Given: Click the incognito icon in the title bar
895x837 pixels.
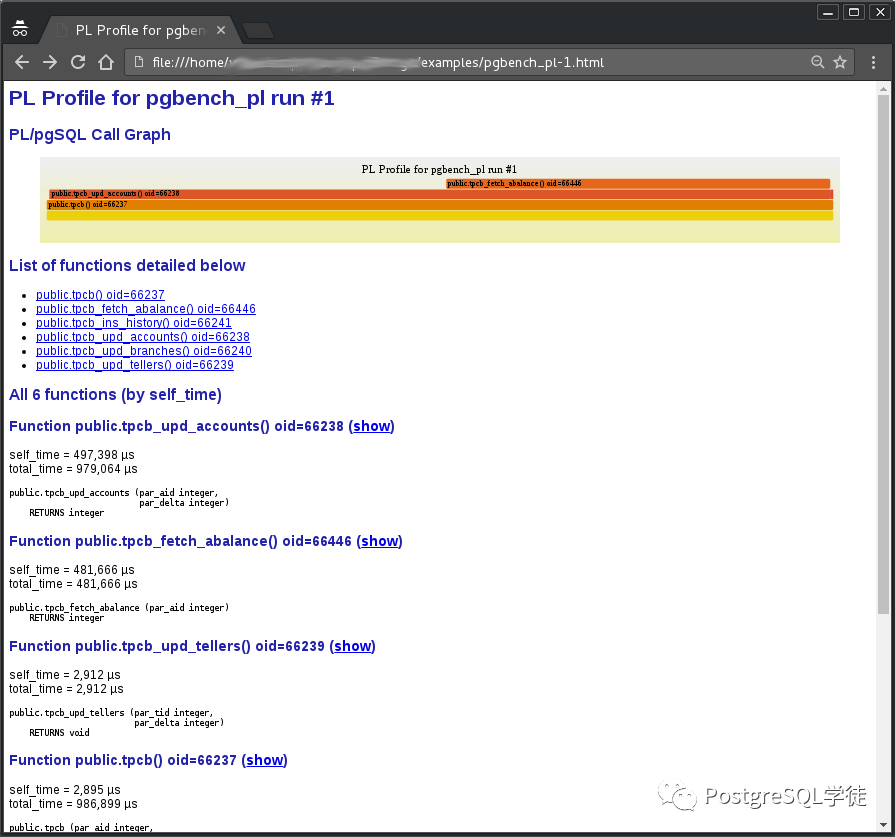Looking at the screenshot, I should point(20,29).
